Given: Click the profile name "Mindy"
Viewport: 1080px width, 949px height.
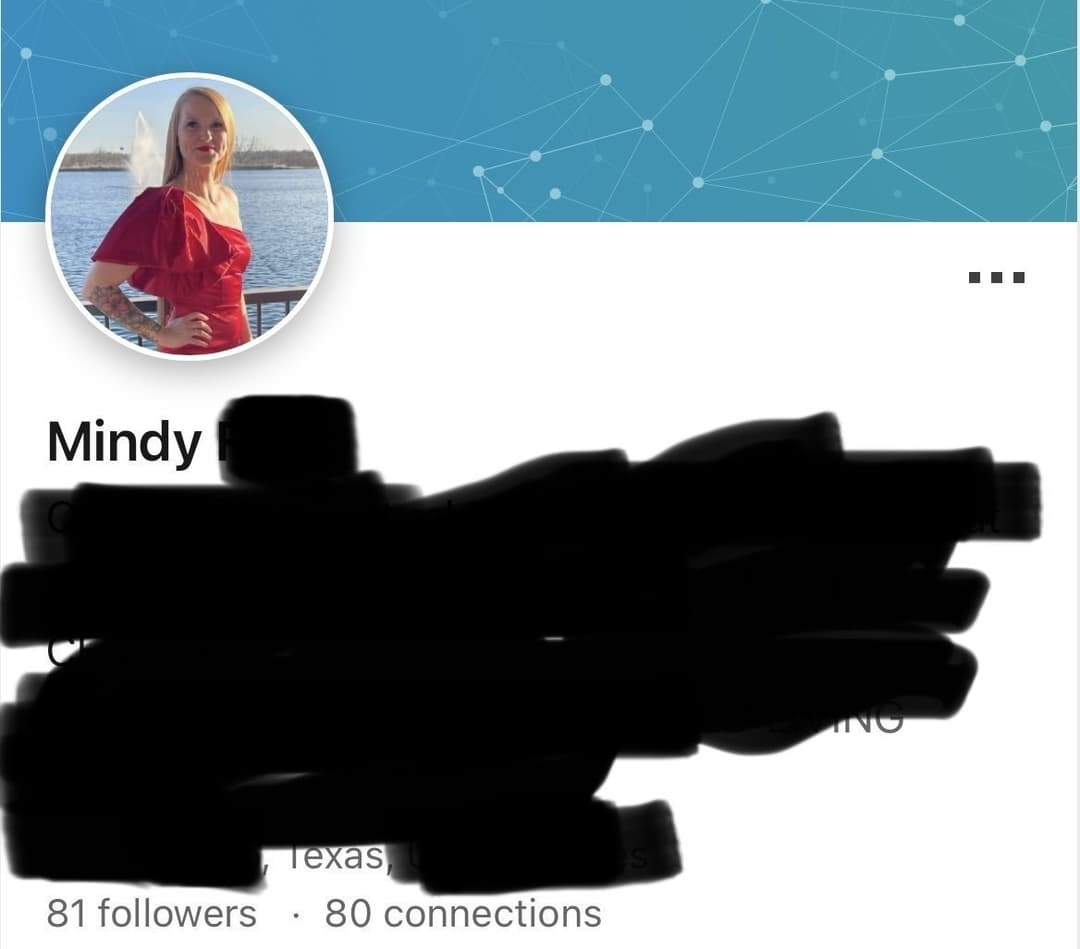Looking at the screenshot, I should click(x=124, y=443).
